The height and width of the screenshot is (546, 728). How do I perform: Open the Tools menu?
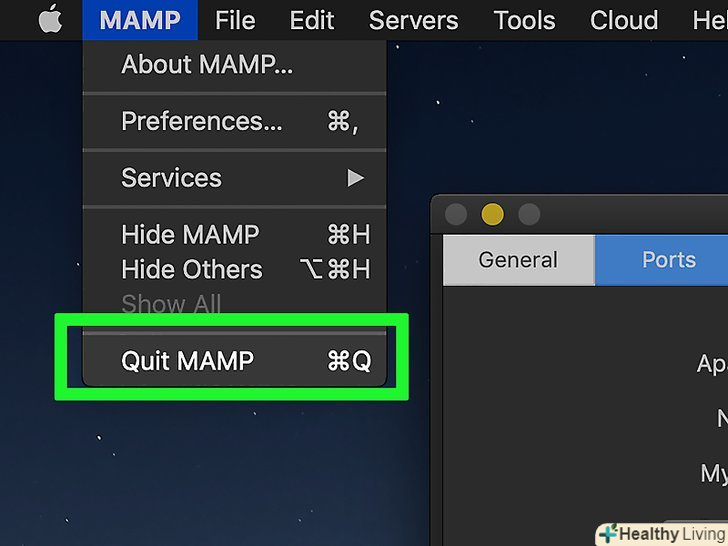[524, 20]
